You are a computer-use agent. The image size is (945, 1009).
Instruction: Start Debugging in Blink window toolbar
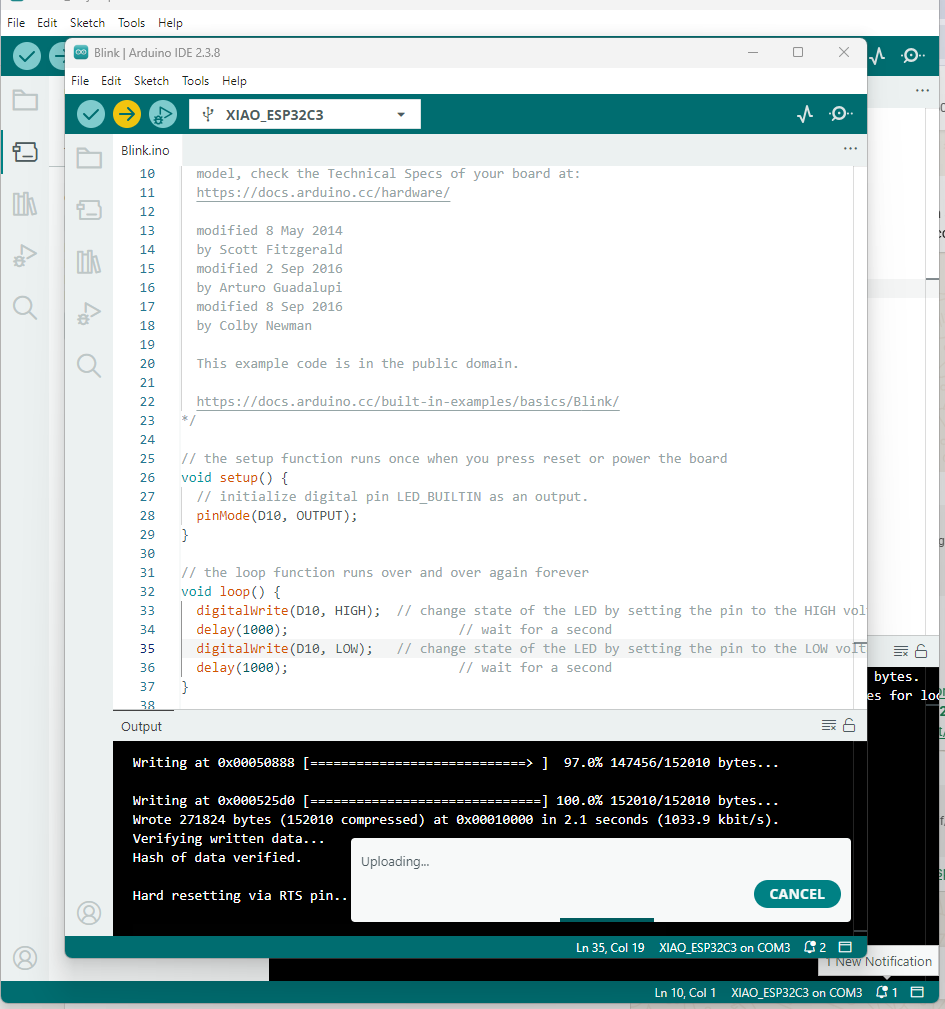click(163, 115)
